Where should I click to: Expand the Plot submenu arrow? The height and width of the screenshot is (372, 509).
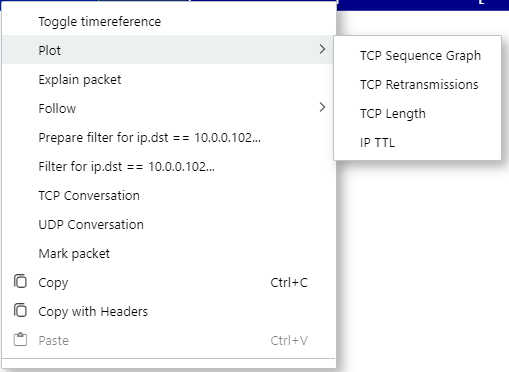[x=322, y=49]
